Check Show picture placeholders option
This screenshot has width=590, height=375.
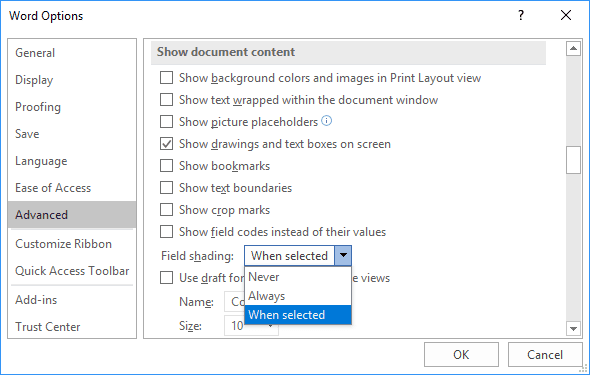click(x=166, y=121)
